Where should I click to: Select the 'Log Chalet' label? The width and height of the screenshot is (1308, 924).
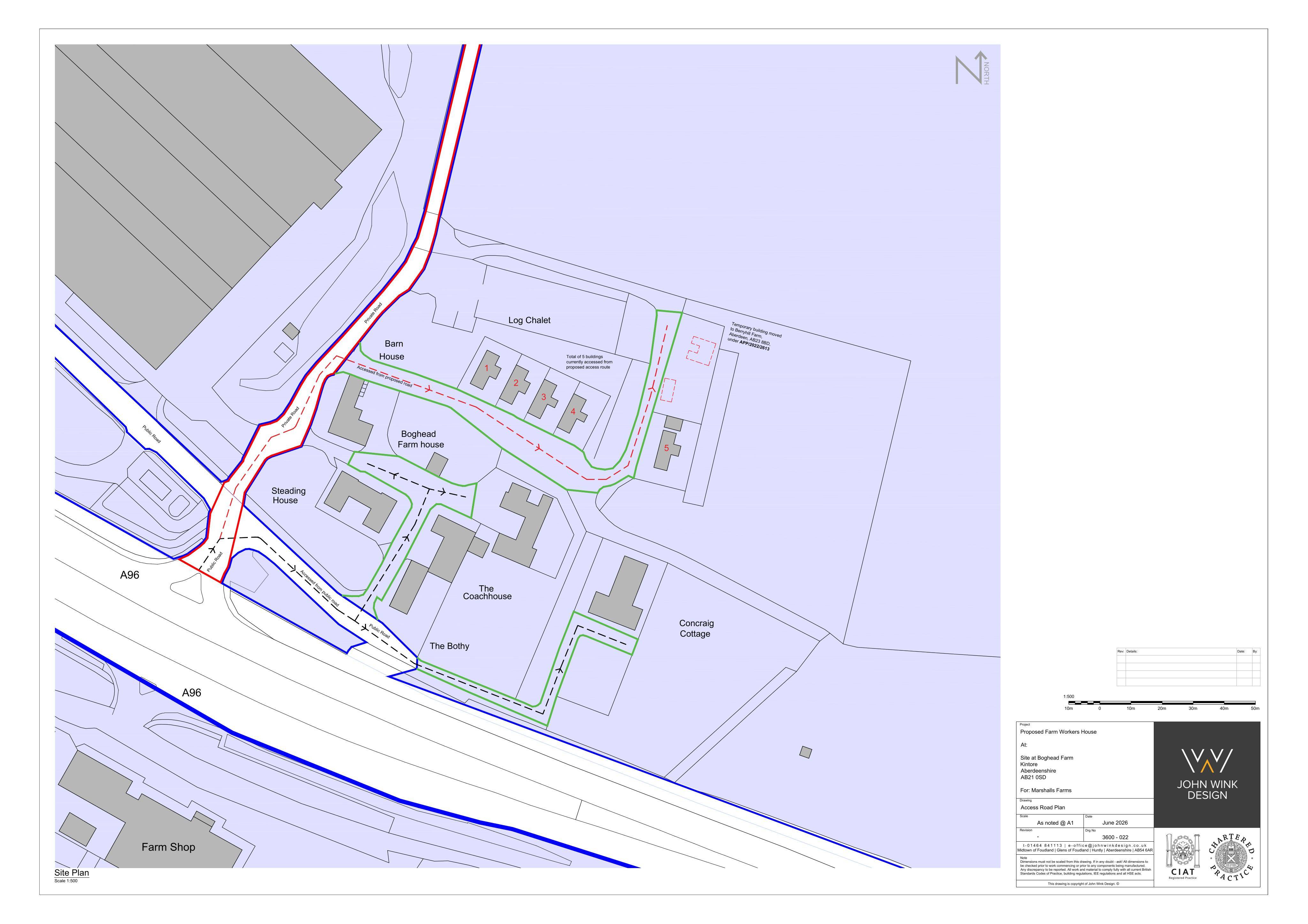[529, 320]
